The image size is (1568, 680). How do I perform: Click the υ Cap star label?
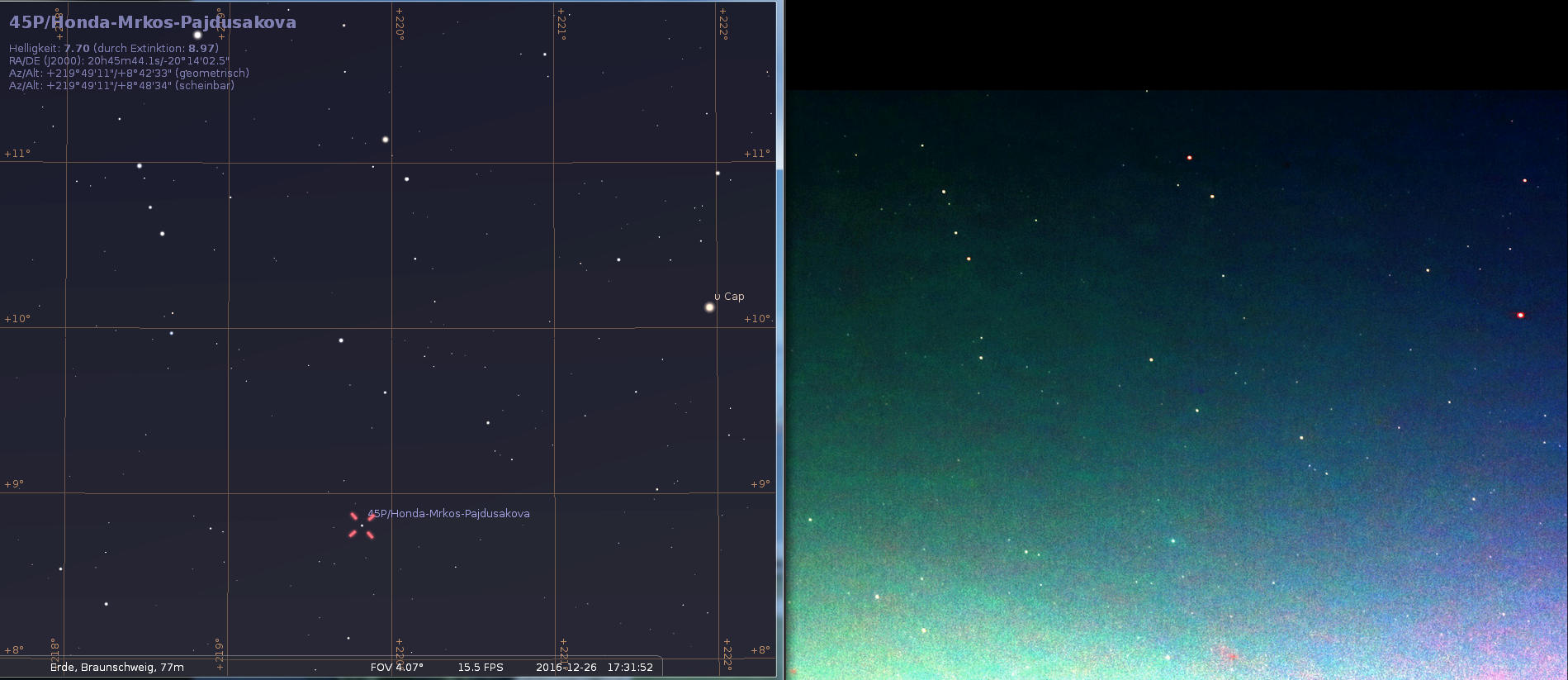pyautogui.click(x=729, y=296)
